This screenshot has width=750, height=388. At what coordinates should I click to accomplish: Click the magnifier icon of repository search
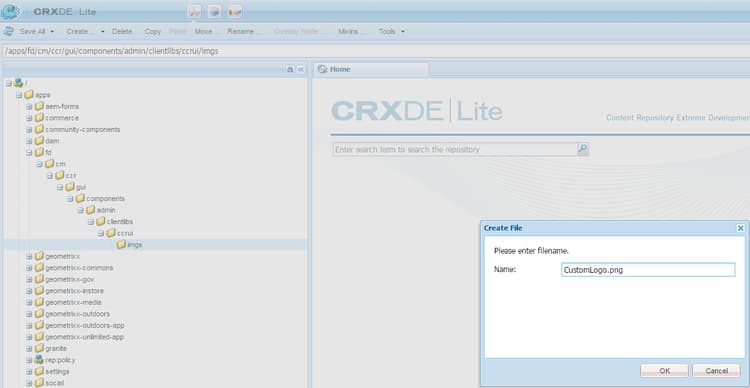(x=583, y=149)
